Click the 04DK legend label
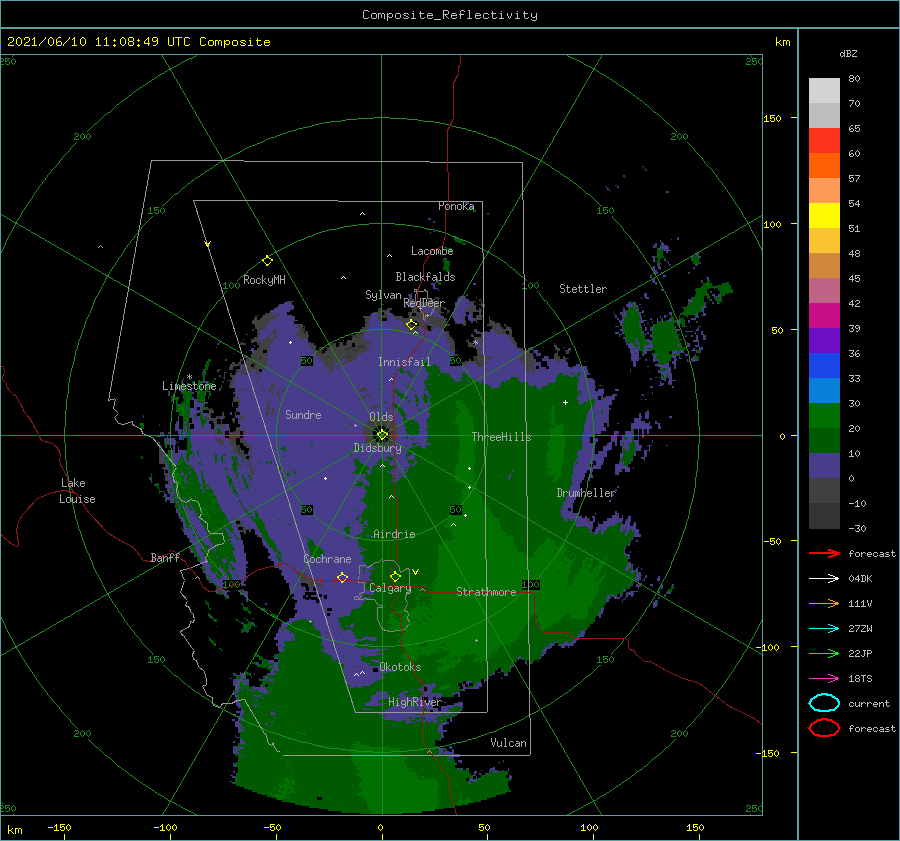Image resolution: width=900 pixels, height=841 pixels. (860, 578)
